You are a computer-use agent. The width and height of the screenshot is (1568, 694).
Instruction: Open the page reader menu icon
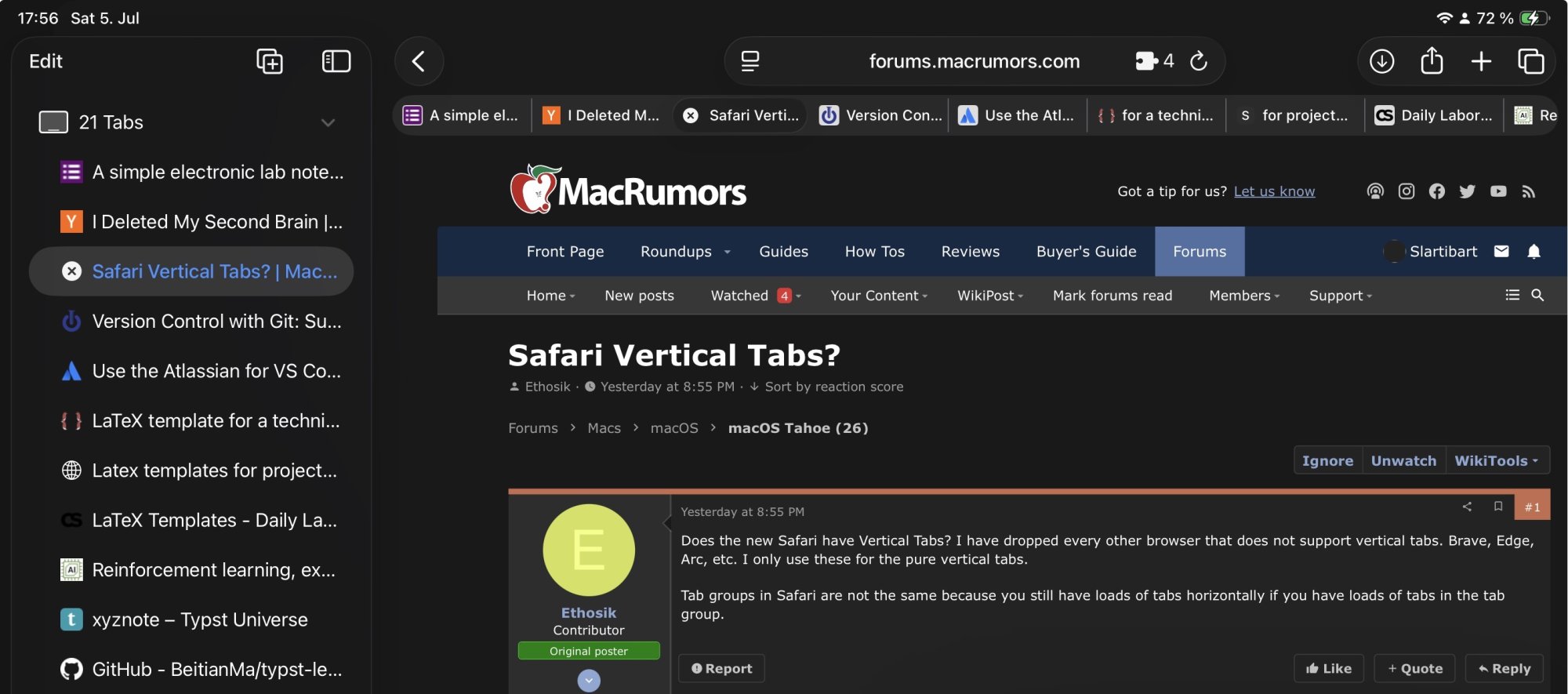coord(750,61)
